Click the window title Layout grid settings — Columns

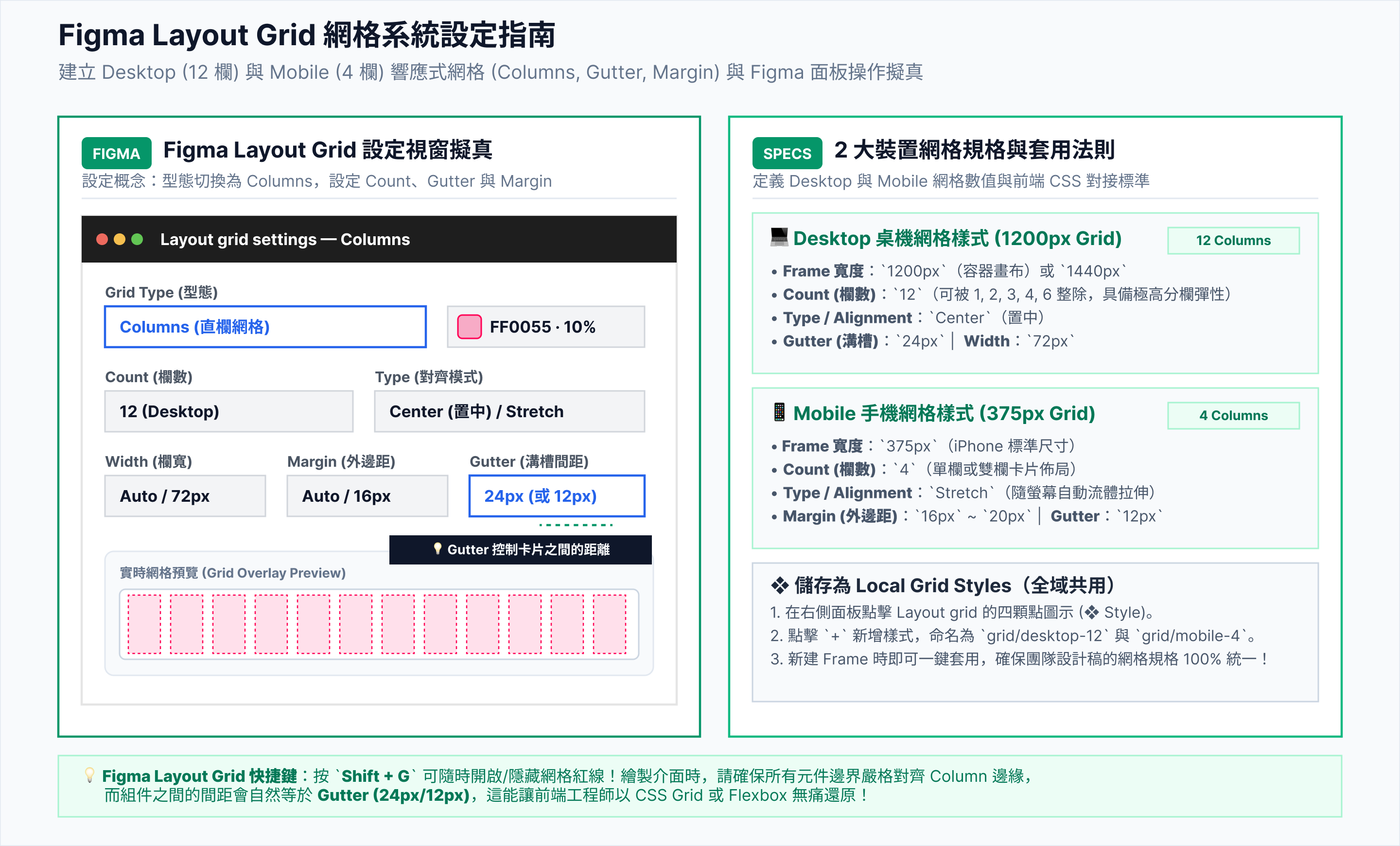pos(285,239)
